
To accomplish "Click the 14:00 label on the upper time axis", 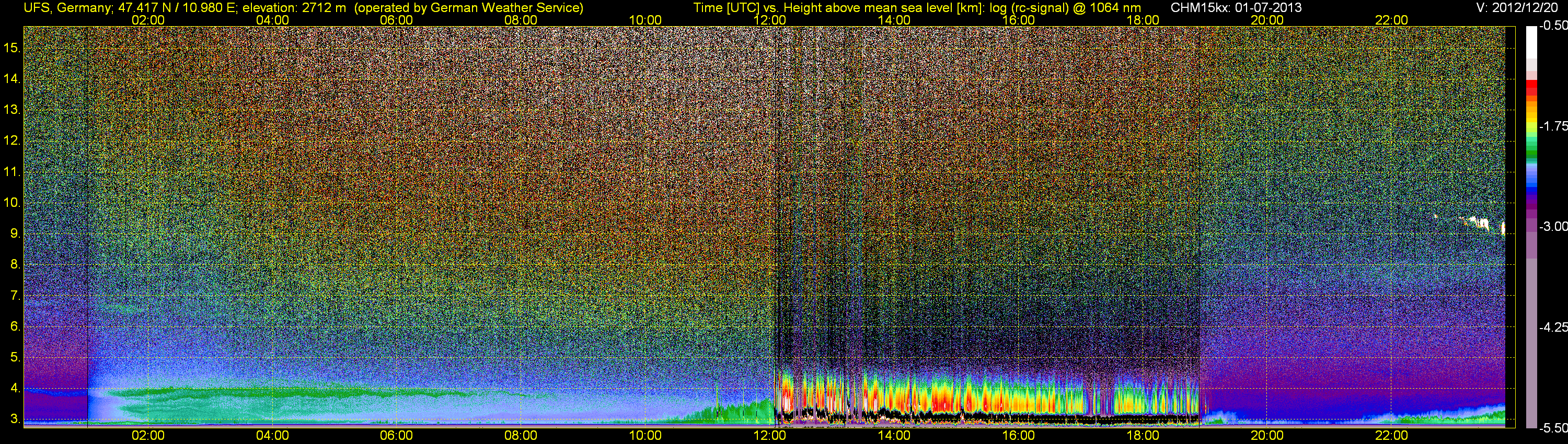I will tap(894, 20).
